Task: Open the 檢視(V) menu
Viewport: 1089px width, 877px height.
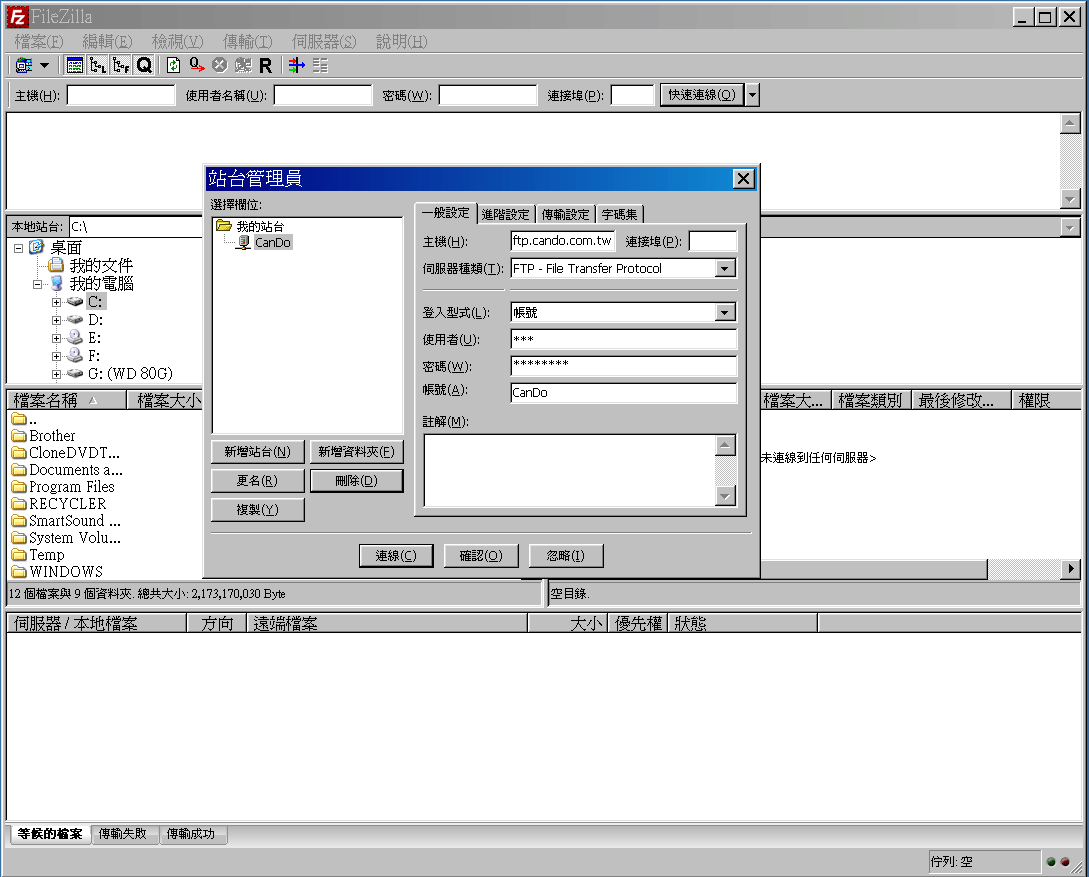Action: (178, 42)
